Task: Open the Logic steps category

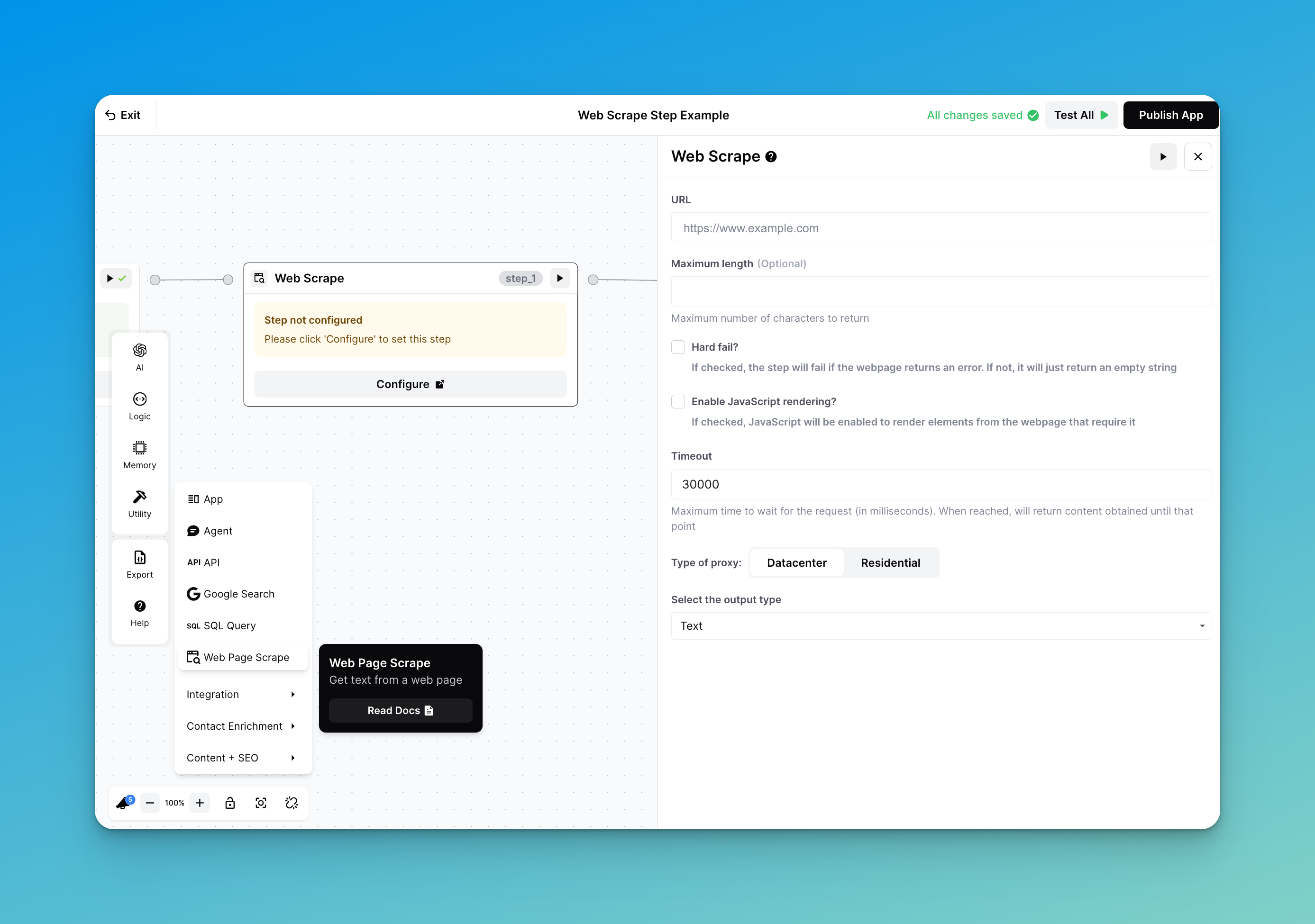Action: click(139, 406)
